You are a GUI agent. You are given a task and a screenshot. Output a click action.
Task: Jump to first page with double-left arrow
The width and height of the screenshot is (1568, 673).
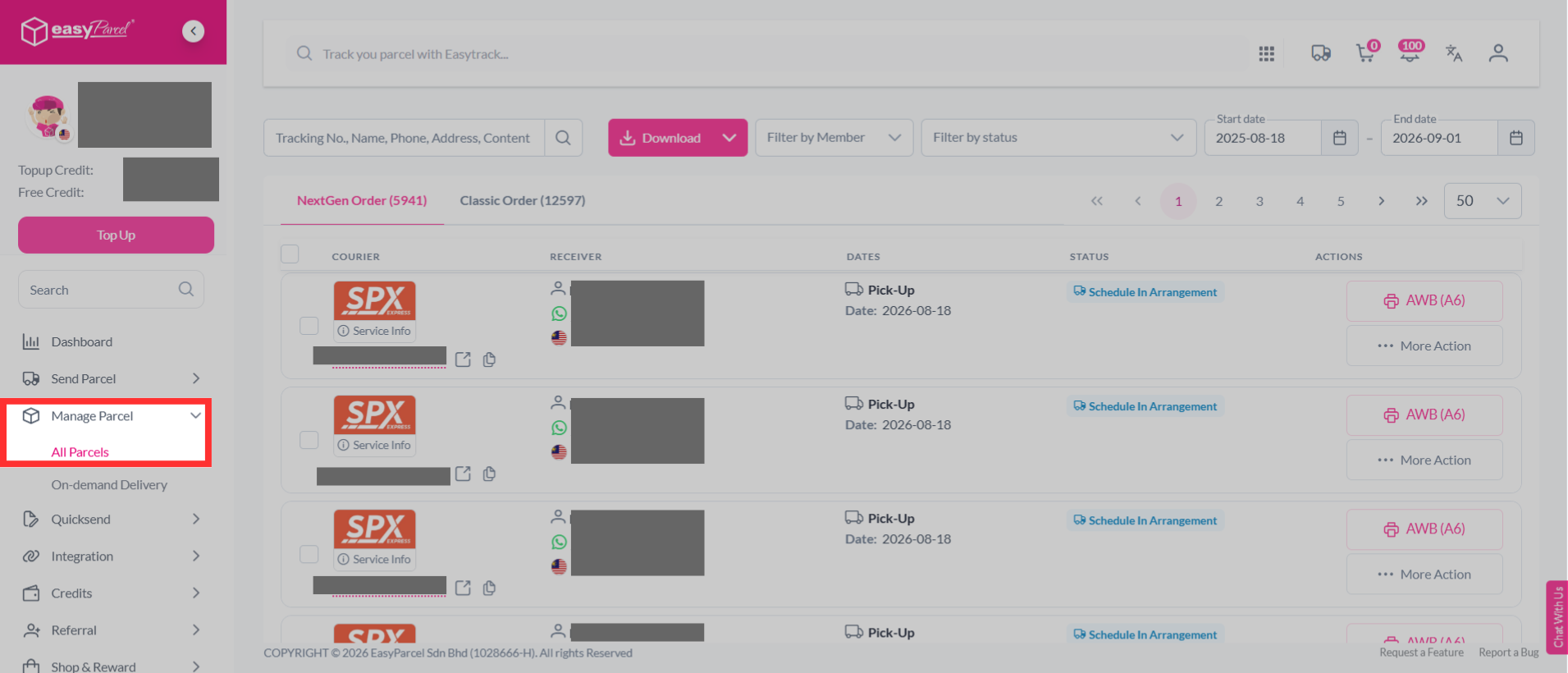(x=1097, y=201)
